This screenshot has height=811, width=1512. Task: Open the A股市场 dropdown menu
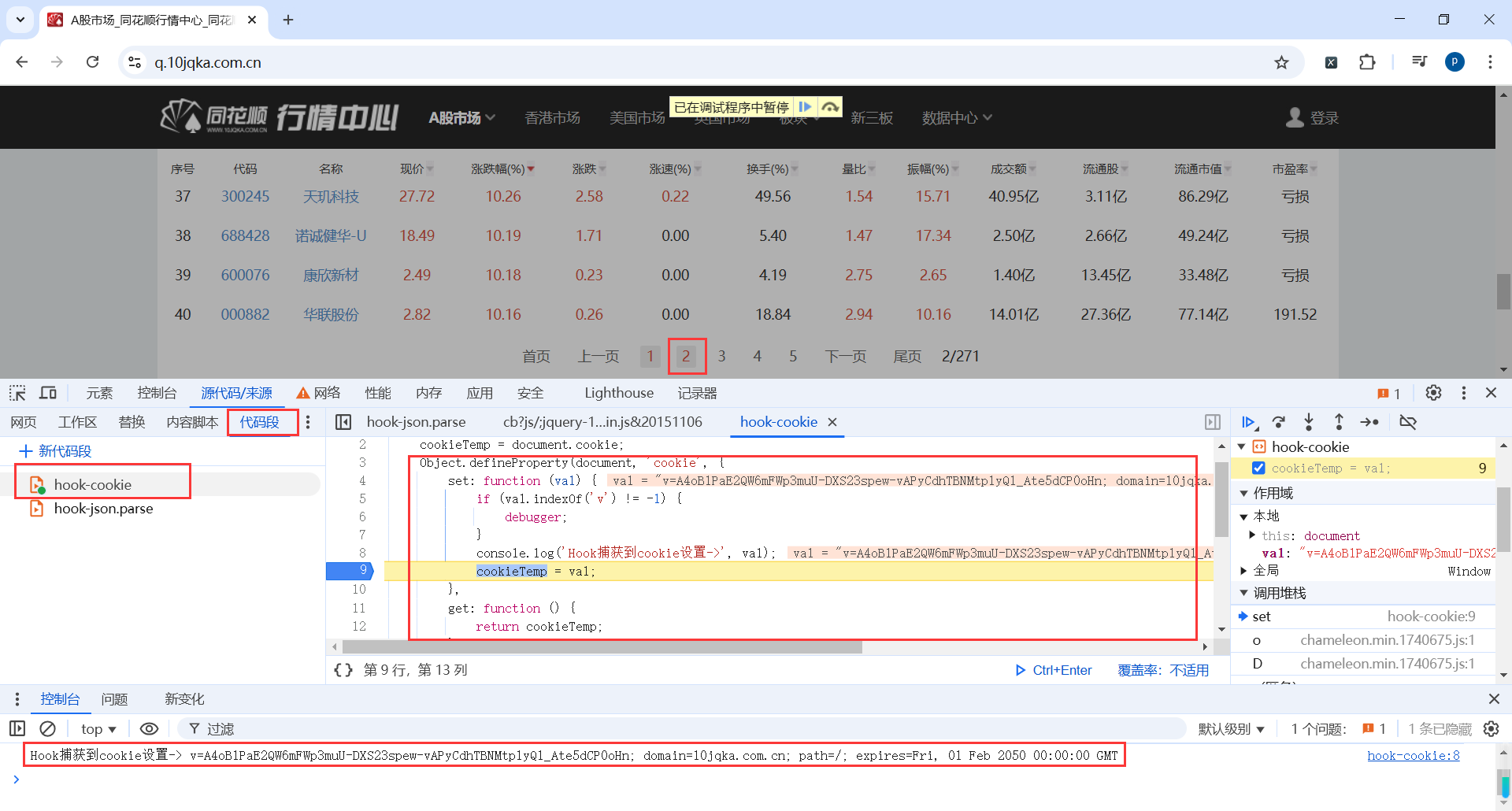click(x=461, y=118)
